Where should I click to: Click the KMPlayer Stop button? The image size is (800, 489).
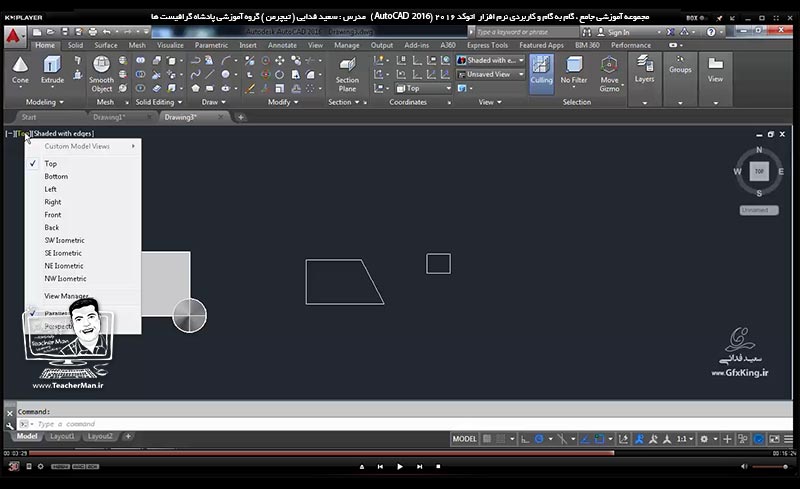tap(438, 467)
